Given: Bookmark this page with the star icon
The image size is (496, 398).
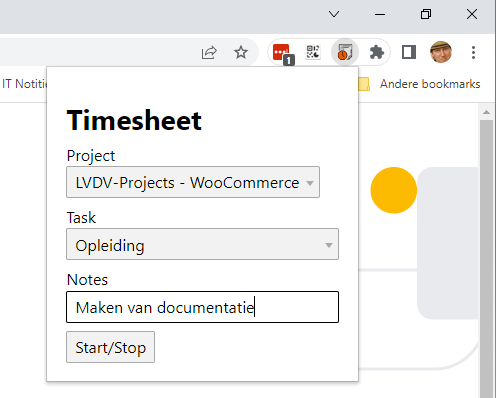Looking at the screenshot, I should tap(241, 52).
